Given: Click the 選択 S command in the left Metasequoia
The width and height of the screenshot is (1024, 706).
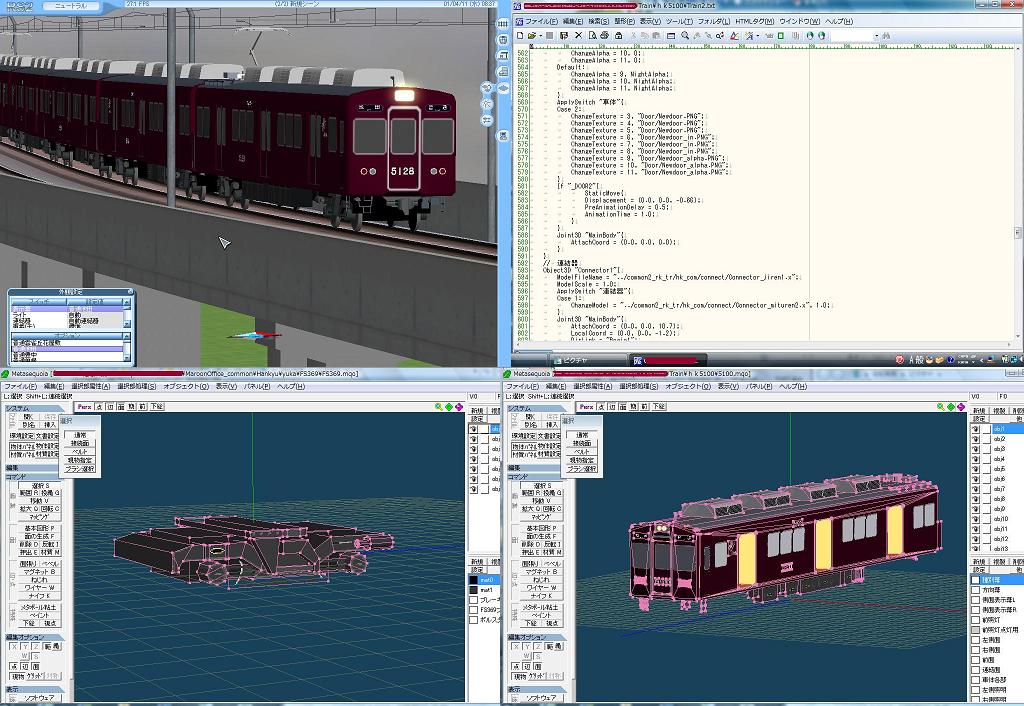Looking at the screenshot, I should click(39, 485).
